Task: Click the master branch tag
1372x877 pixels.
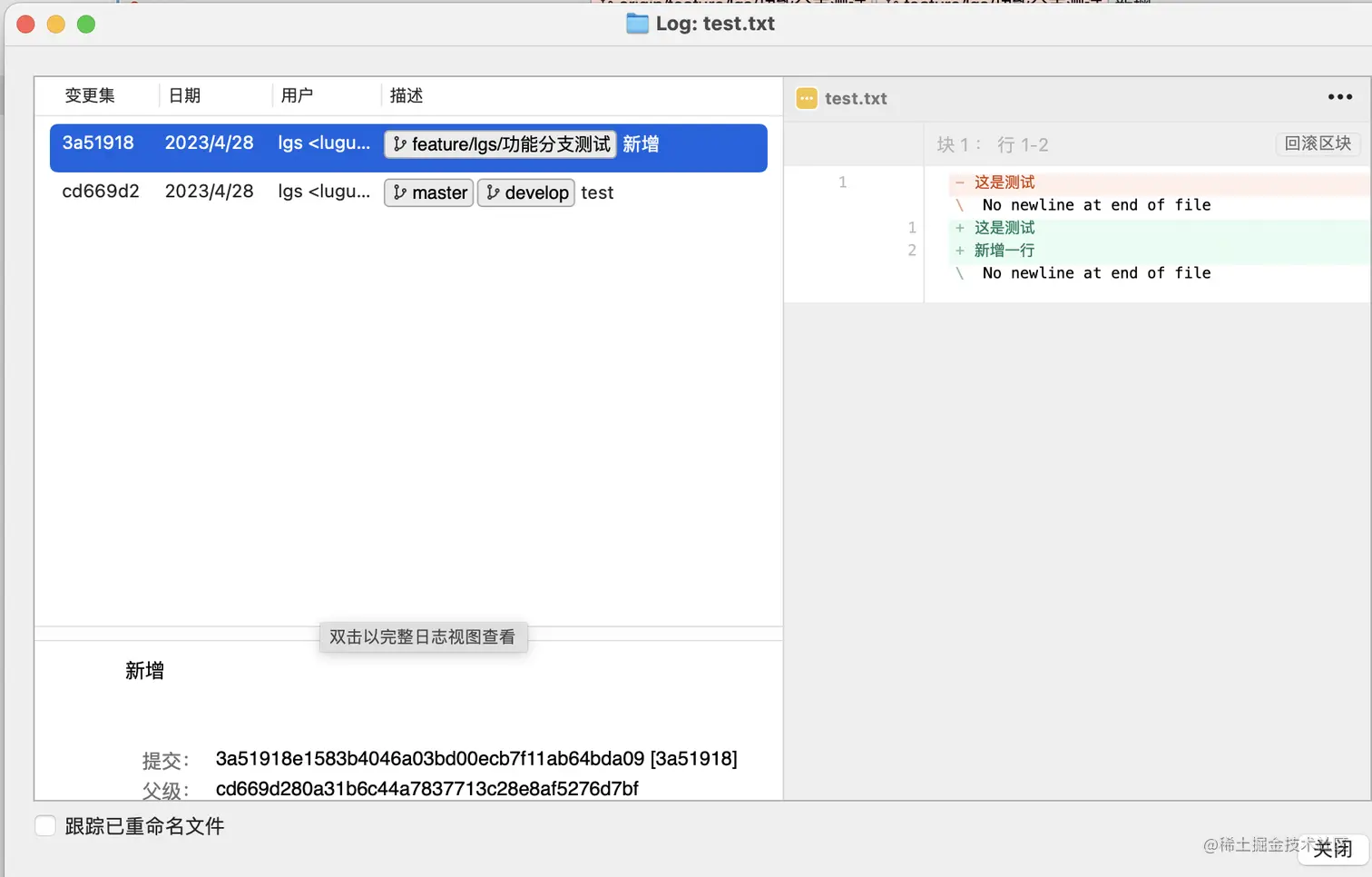Action: point(429,192)
